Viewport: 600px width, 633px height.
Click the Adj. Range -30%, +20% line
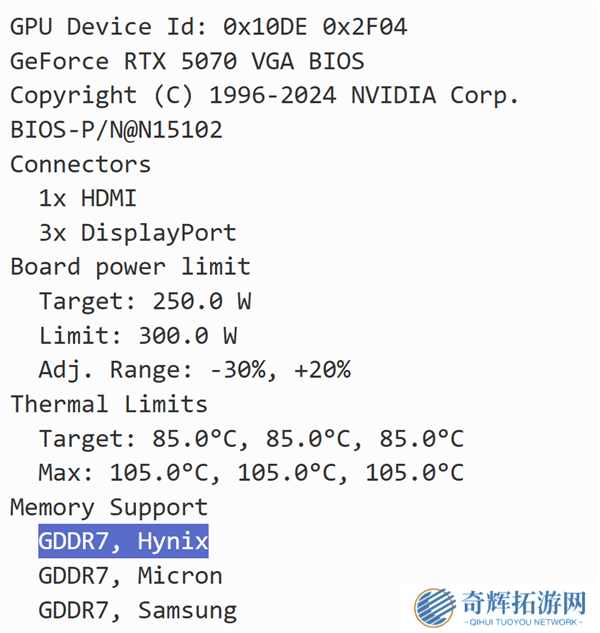(x=194, y=370)
